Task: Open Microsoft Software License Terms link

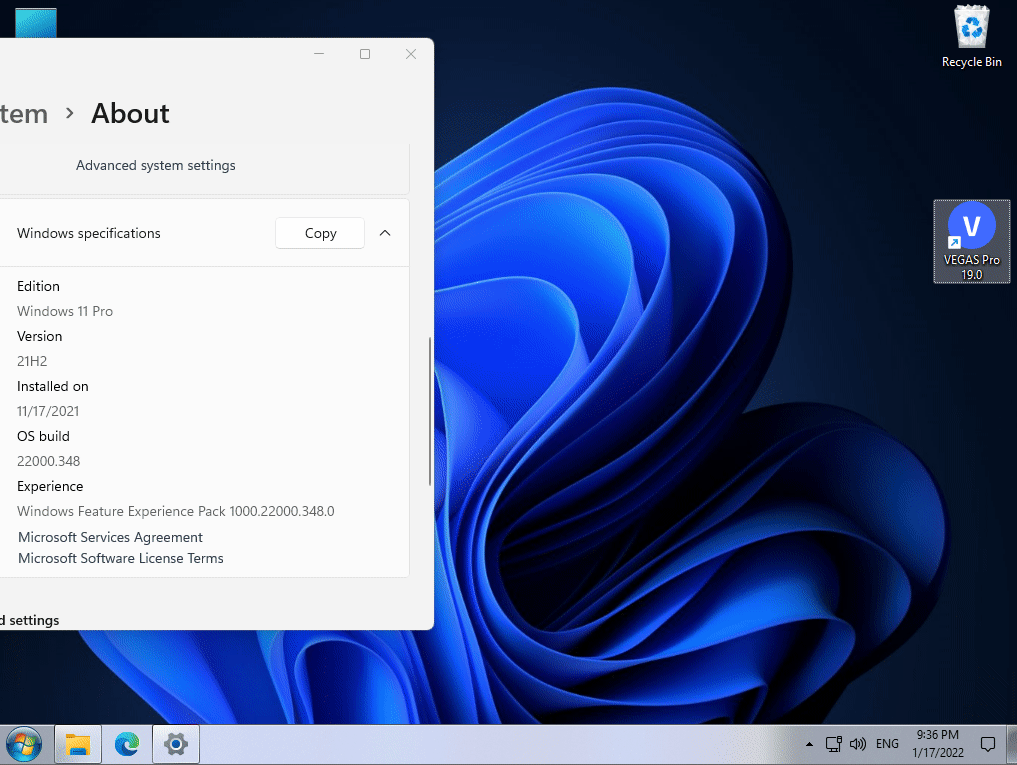Action: [x=121, y=558]
